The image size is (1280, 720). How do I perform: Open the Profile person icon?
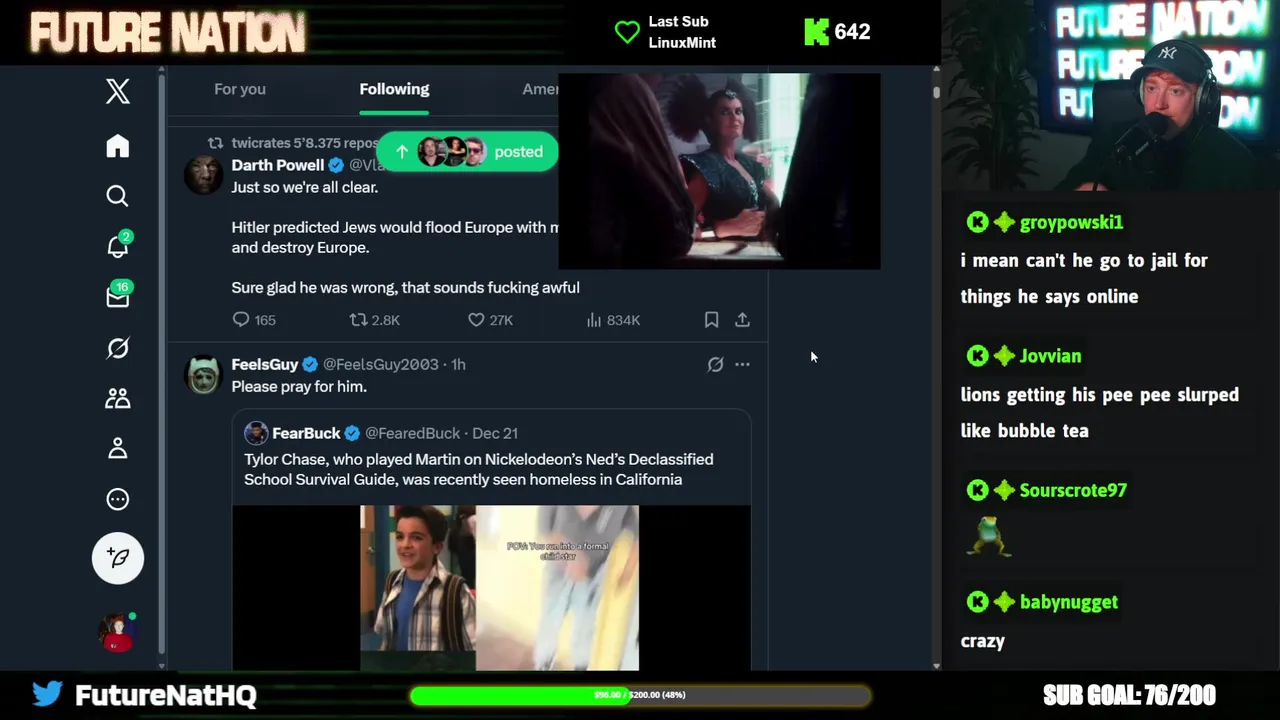tap(118, 448)
